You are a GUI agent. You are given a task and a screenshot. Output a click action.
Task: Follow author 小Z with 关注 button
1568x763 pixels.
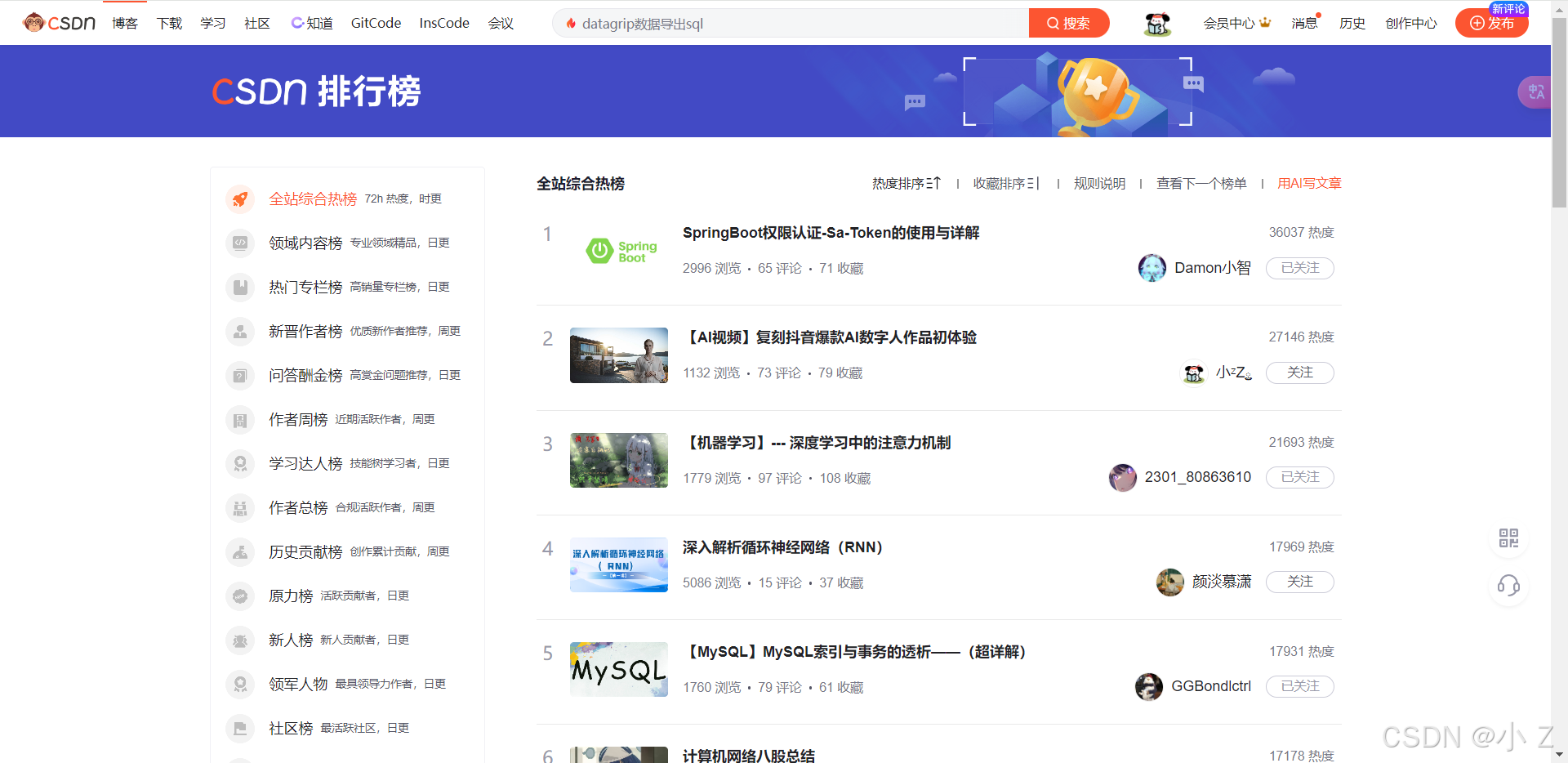tap(1300, 373)
